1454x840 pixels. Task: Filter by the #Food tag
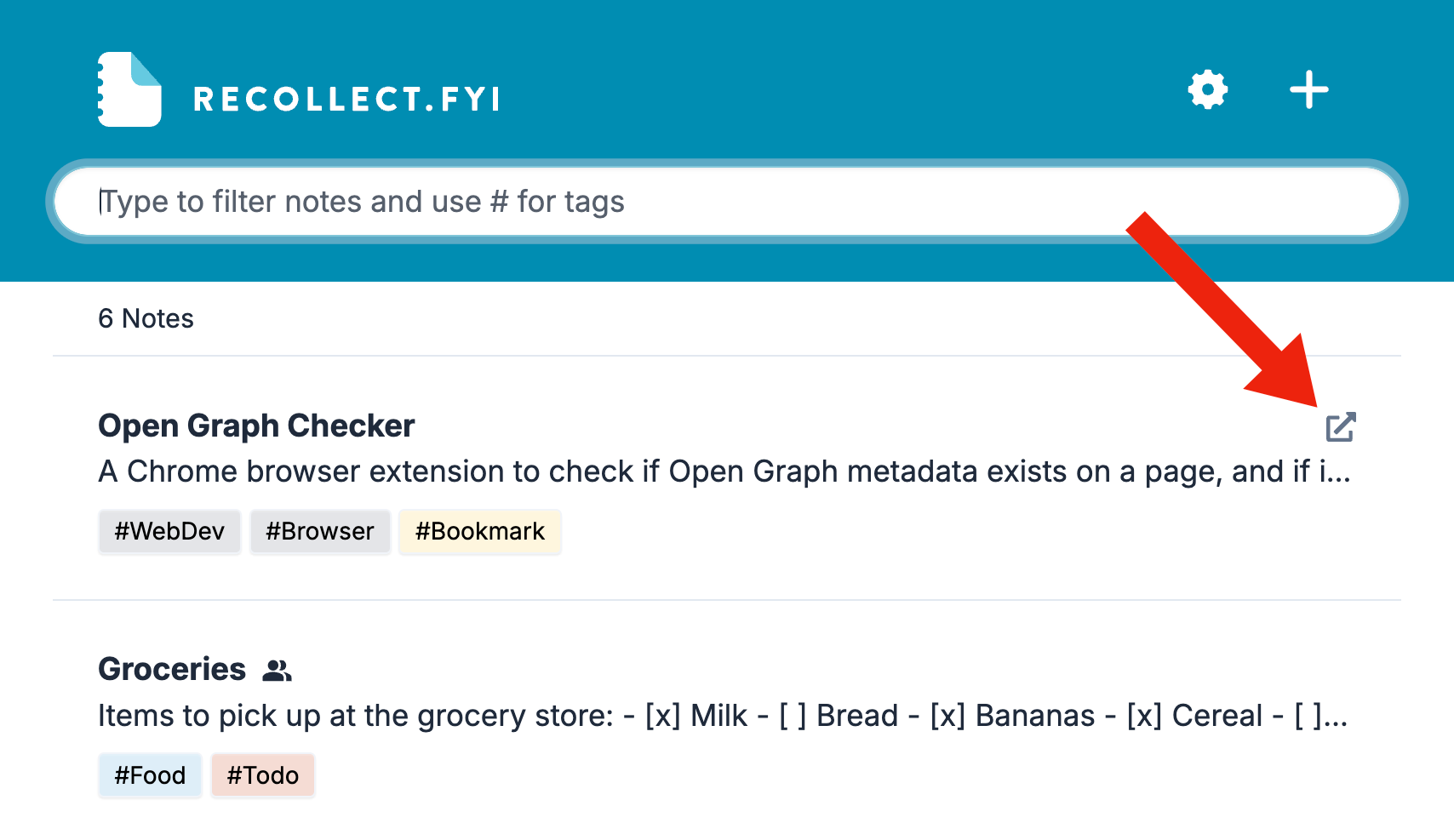[x=150, y=774]
